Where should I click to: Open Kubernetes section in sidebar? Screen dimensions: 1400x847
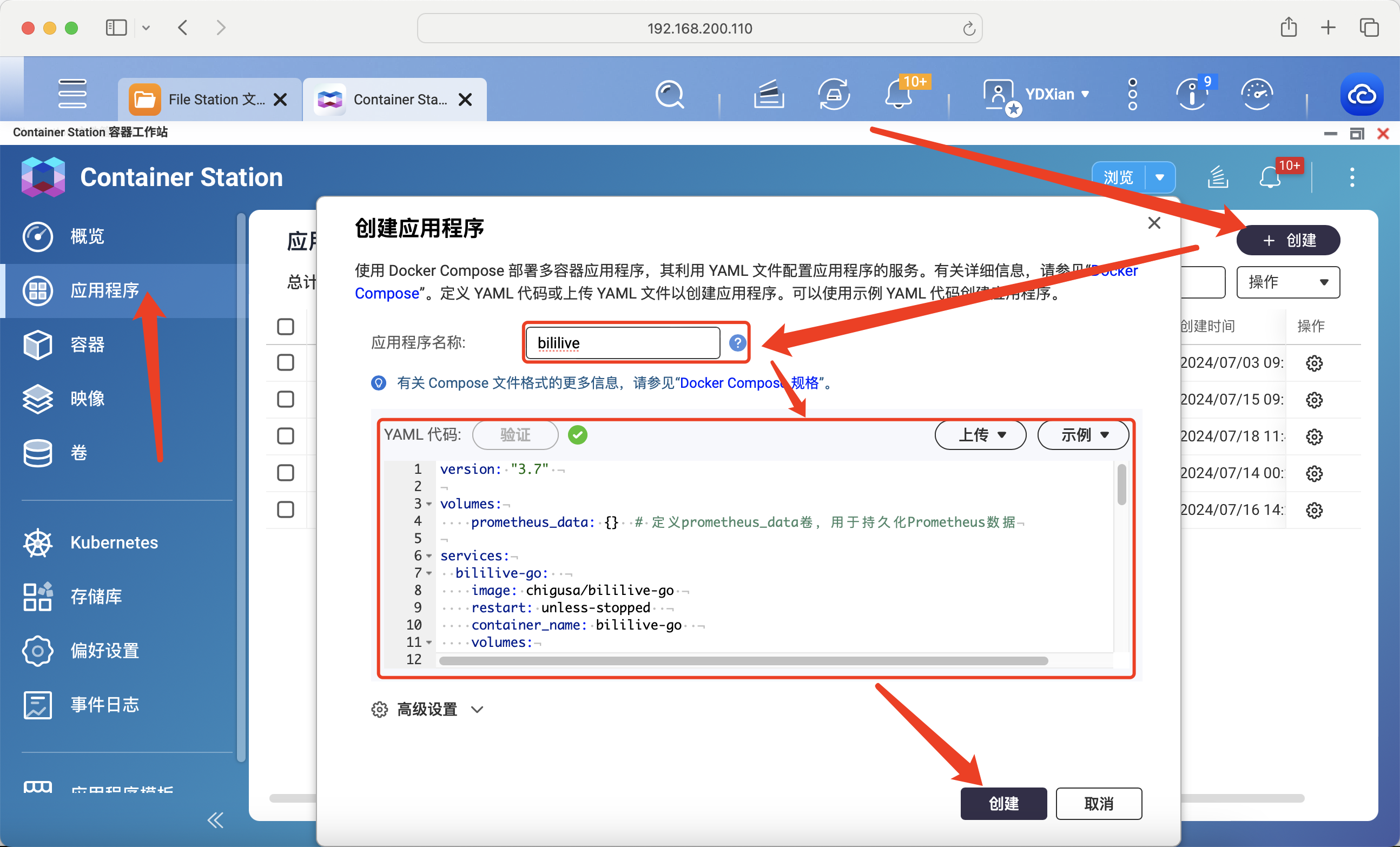click(x=113, y=542)
